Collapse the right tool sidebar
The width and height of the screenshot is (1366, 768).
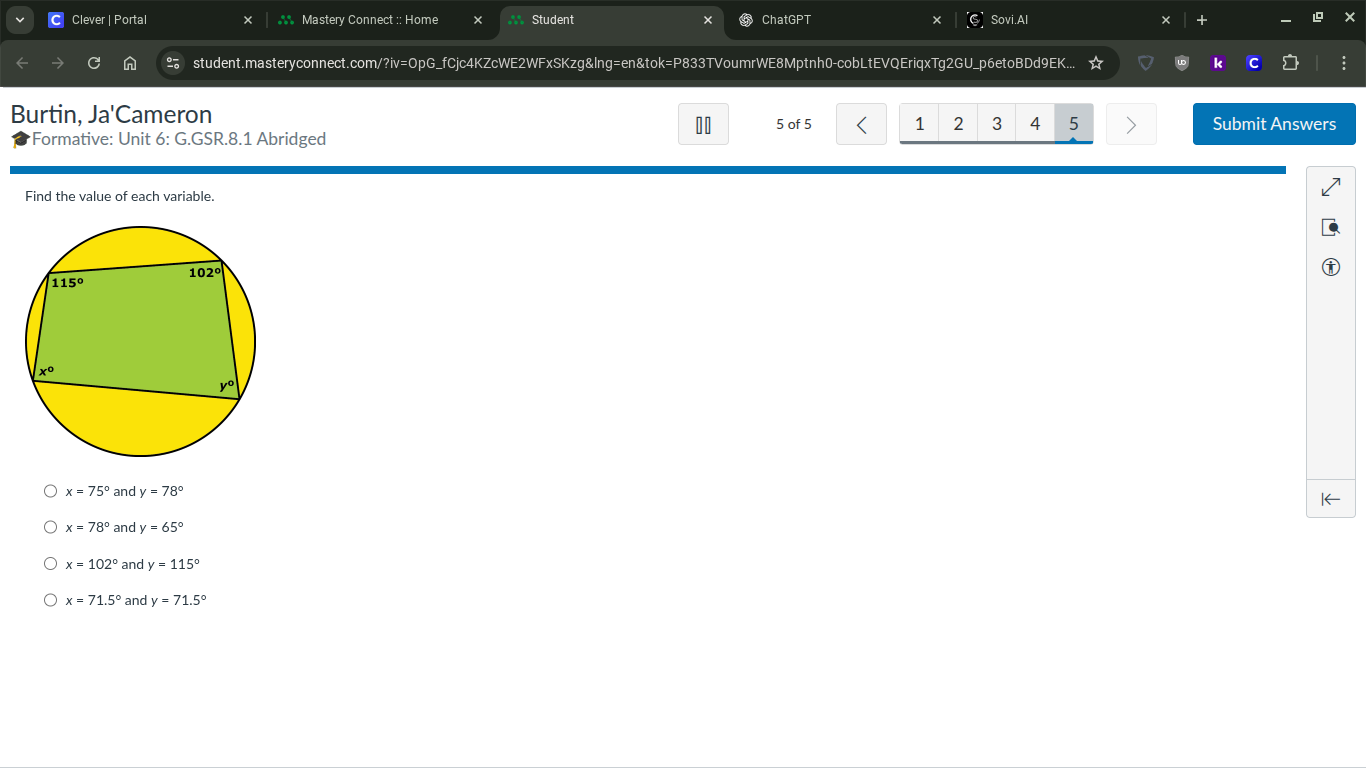[1330, 499]
